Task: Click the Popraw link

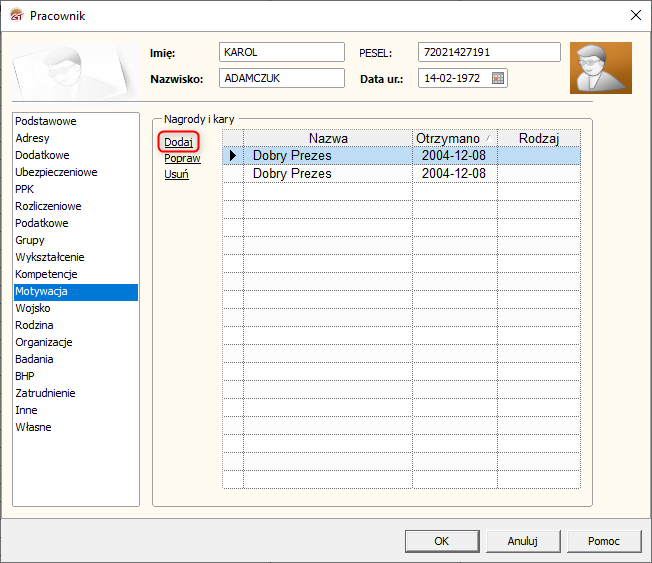Action: (182, 158)
